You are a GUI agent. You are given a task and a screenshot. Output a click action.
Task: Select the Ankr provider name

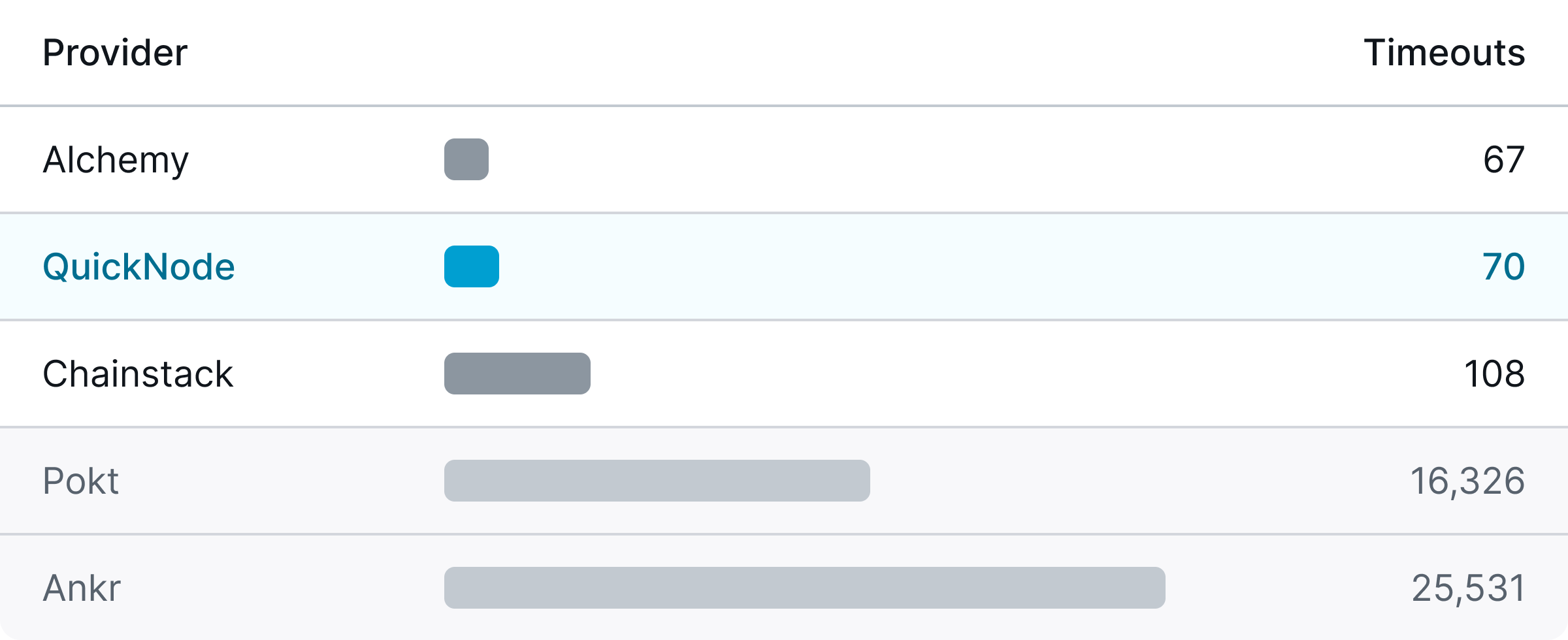(x=82, y=588)
